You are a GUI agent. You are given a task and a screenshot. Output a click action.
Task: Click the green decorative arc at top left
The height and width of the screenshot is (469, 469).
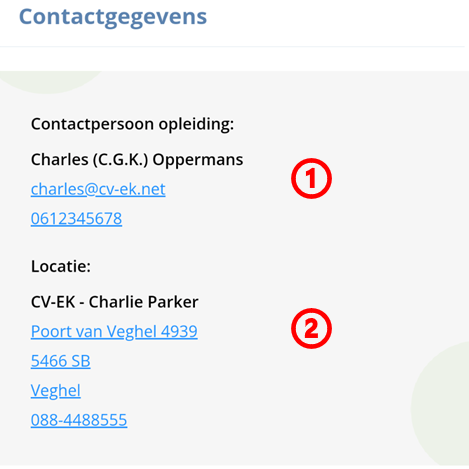coord(50,80)
